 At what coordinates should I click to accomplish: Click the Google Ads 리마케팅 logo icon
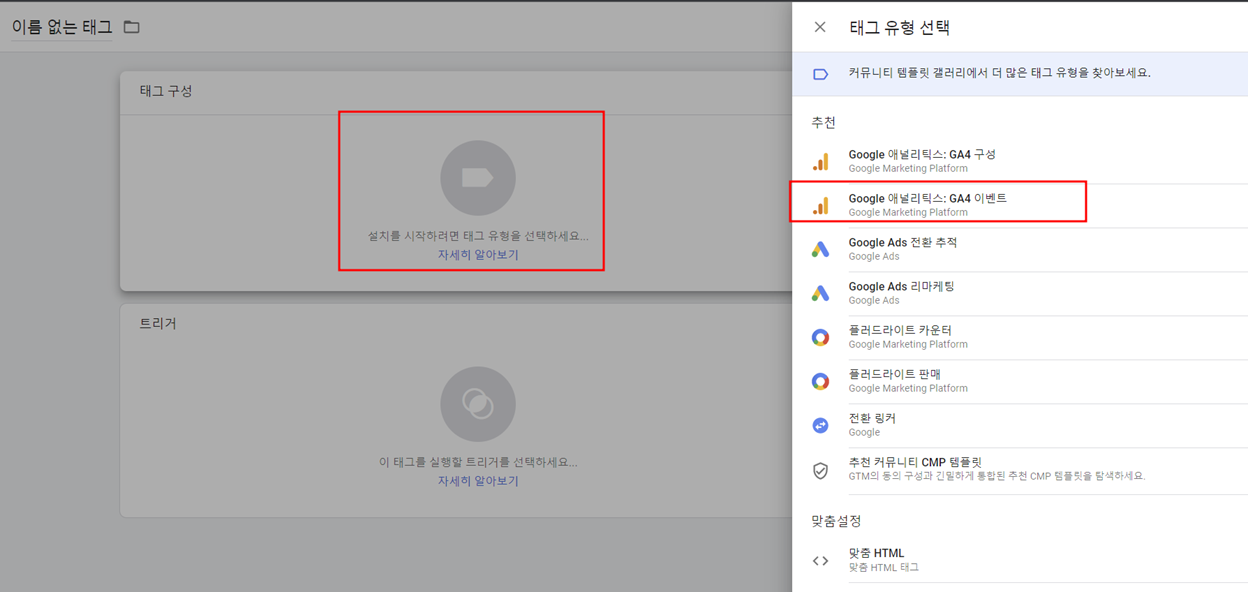[820, 293]
